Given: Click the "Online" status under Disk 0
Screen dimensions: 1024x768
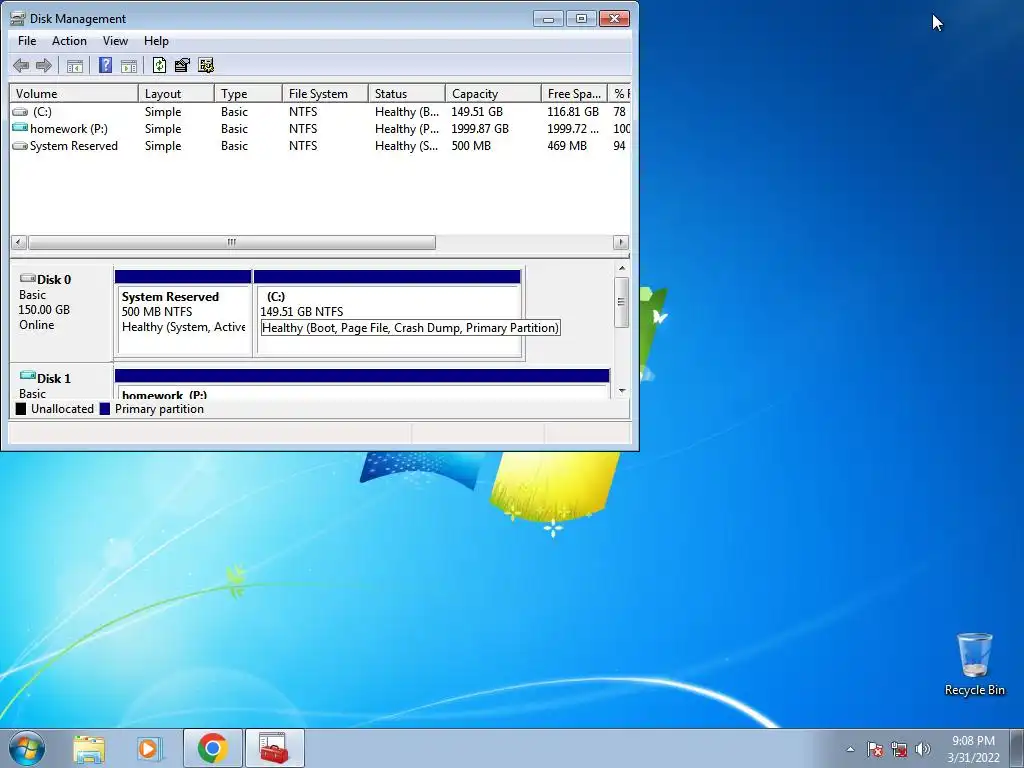Looking at the screenshot, I should pos(37,325).
